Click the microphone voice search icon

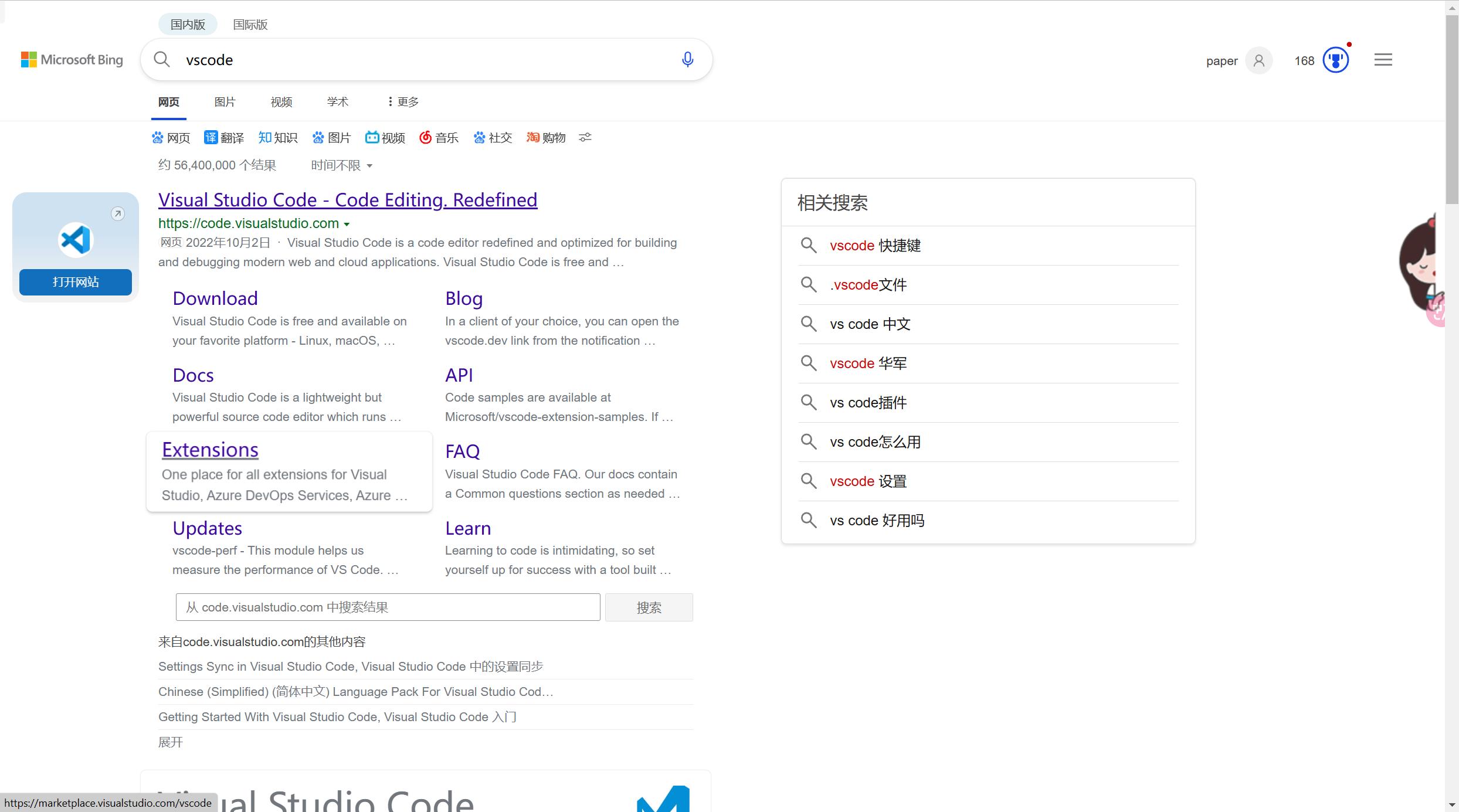pyautogui.click(x=687, y=59)
